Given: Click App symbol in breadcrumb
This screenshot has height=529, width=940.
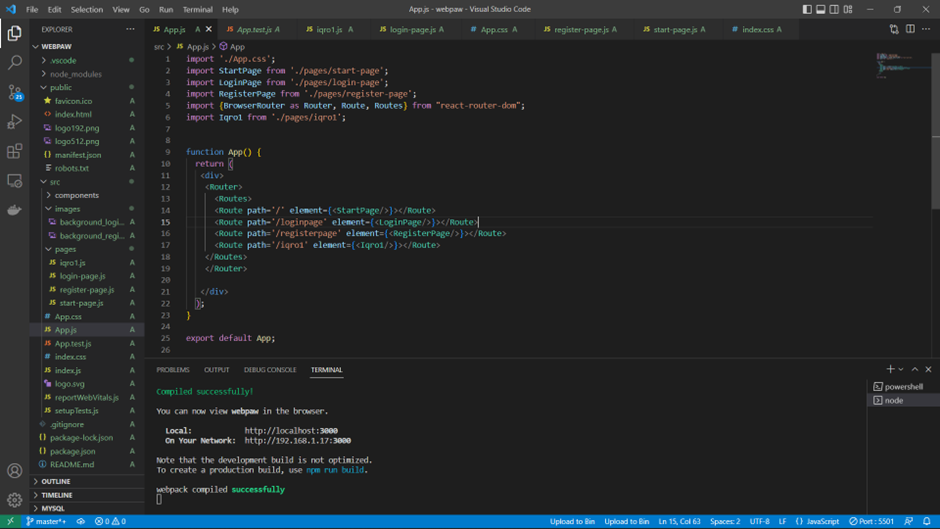Looking at the screenshot, I should pyautogui.click(x=233, y=47).
